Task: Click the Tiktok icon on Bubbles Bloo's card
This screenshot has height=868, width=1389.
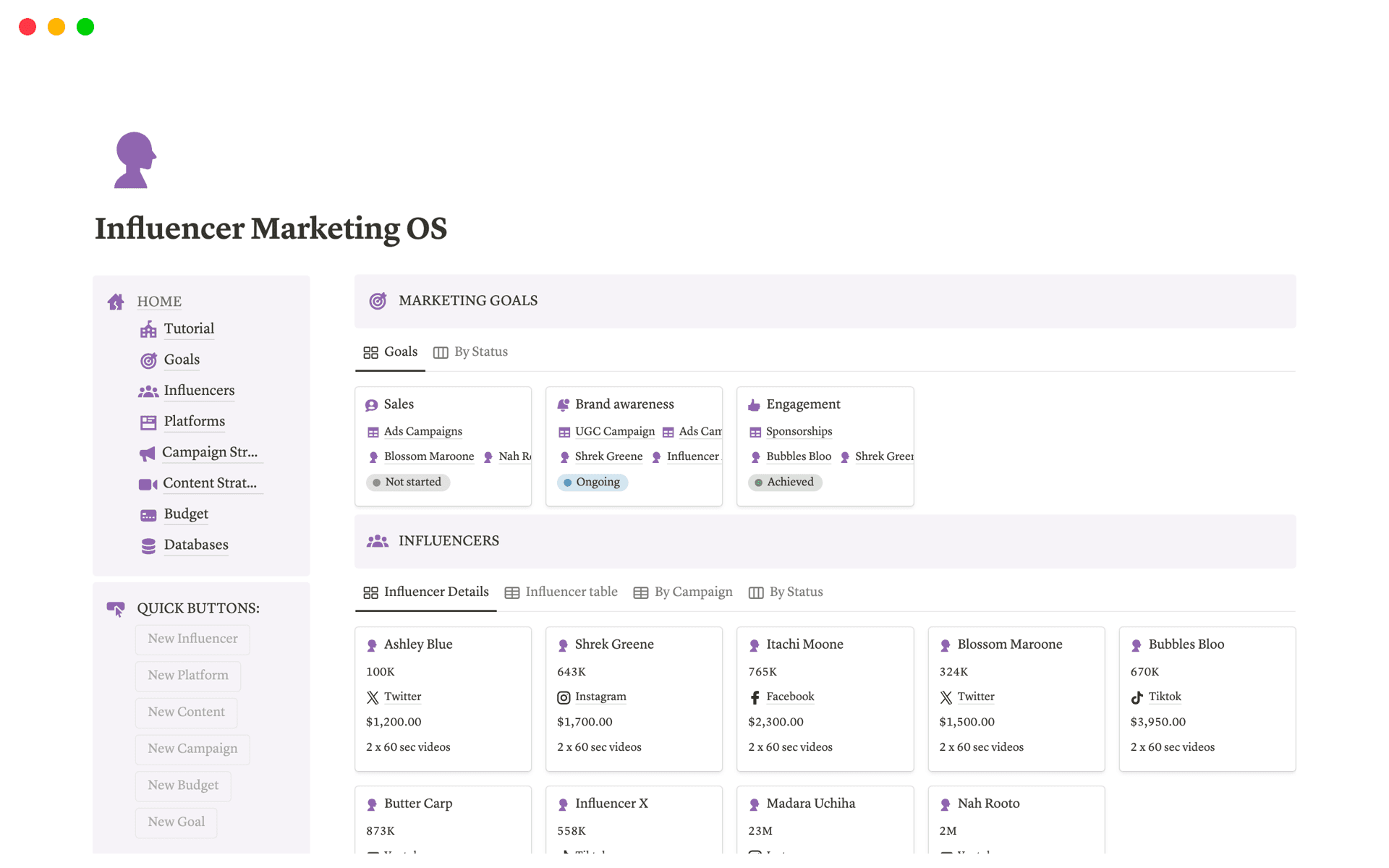Action: (1136, 697)
